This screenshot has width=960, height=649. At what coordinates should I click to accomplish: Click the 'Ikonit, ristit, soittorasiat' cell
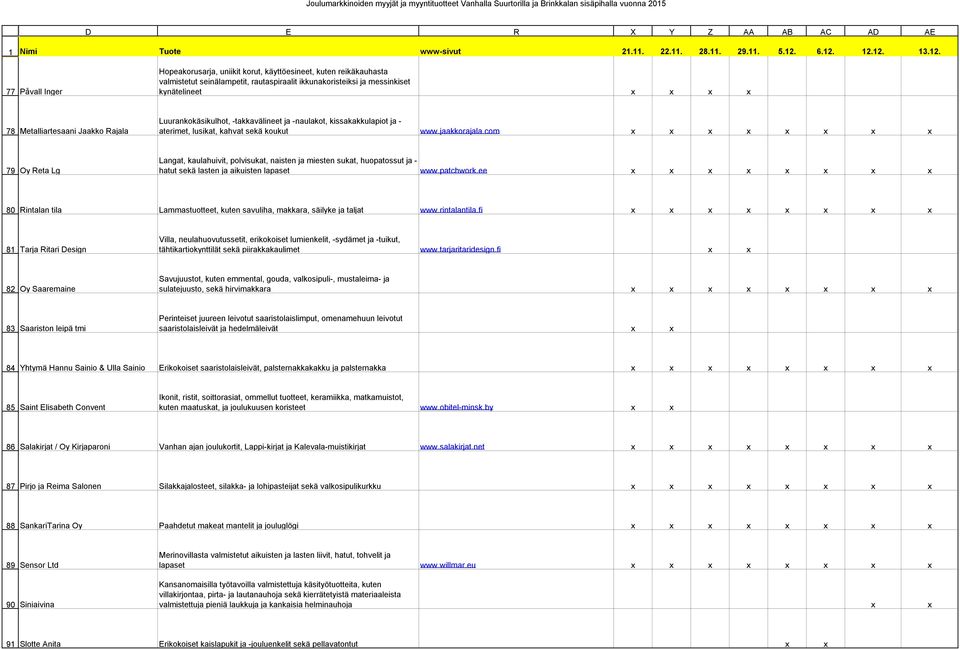click(x=288, y=392)
